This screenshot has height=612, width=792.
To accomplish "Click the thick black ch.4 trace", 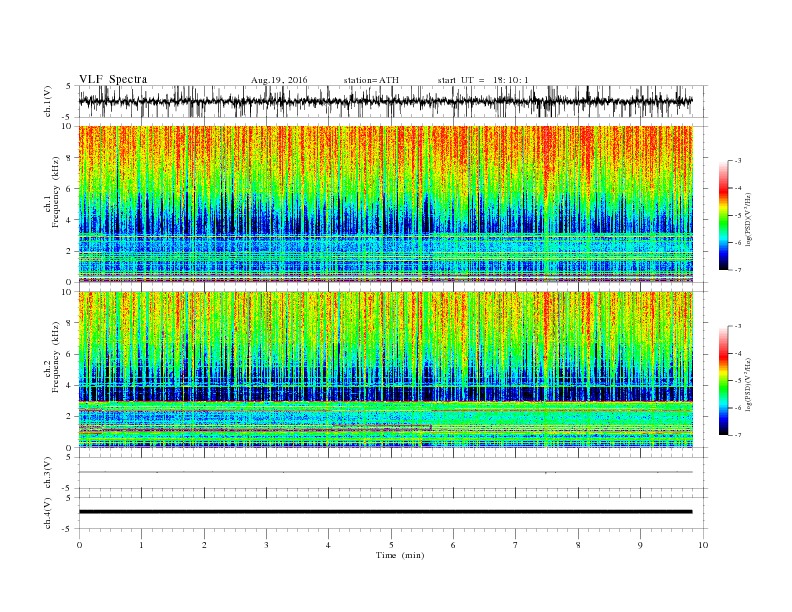I will click(x=385, y=512).
